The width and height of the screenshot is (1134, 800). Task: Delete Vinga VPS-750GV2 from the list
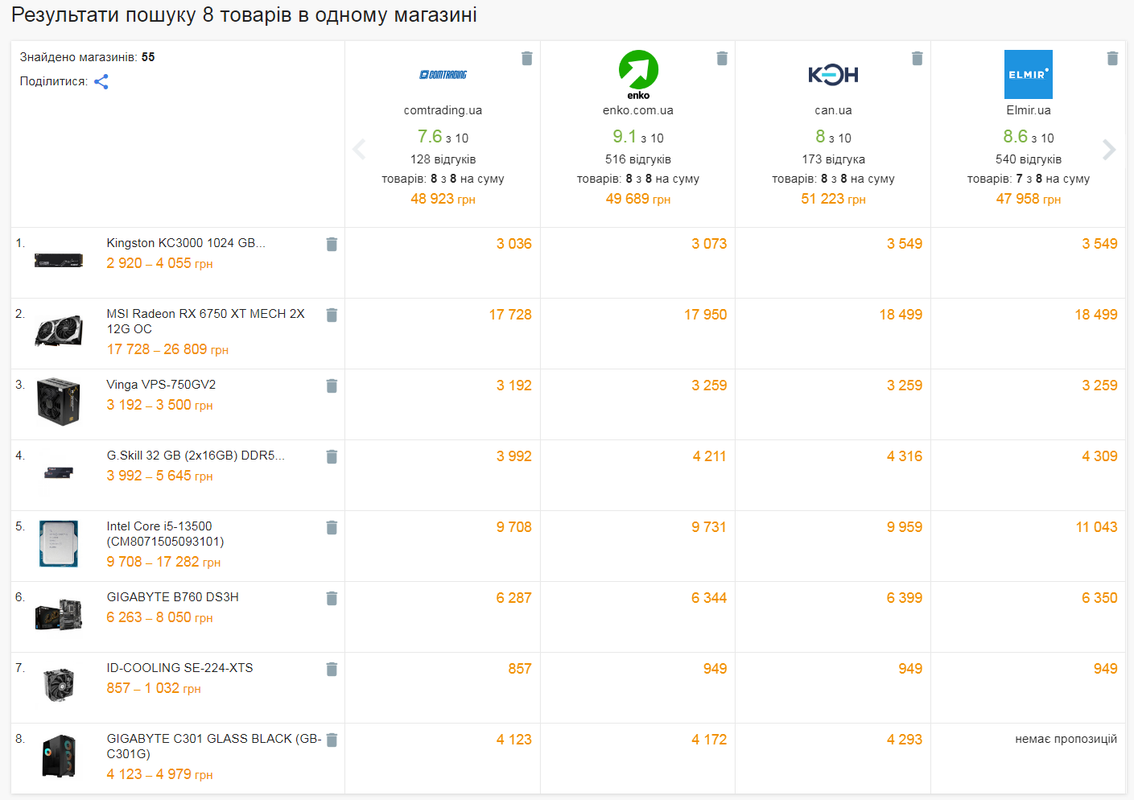point(332,386)
